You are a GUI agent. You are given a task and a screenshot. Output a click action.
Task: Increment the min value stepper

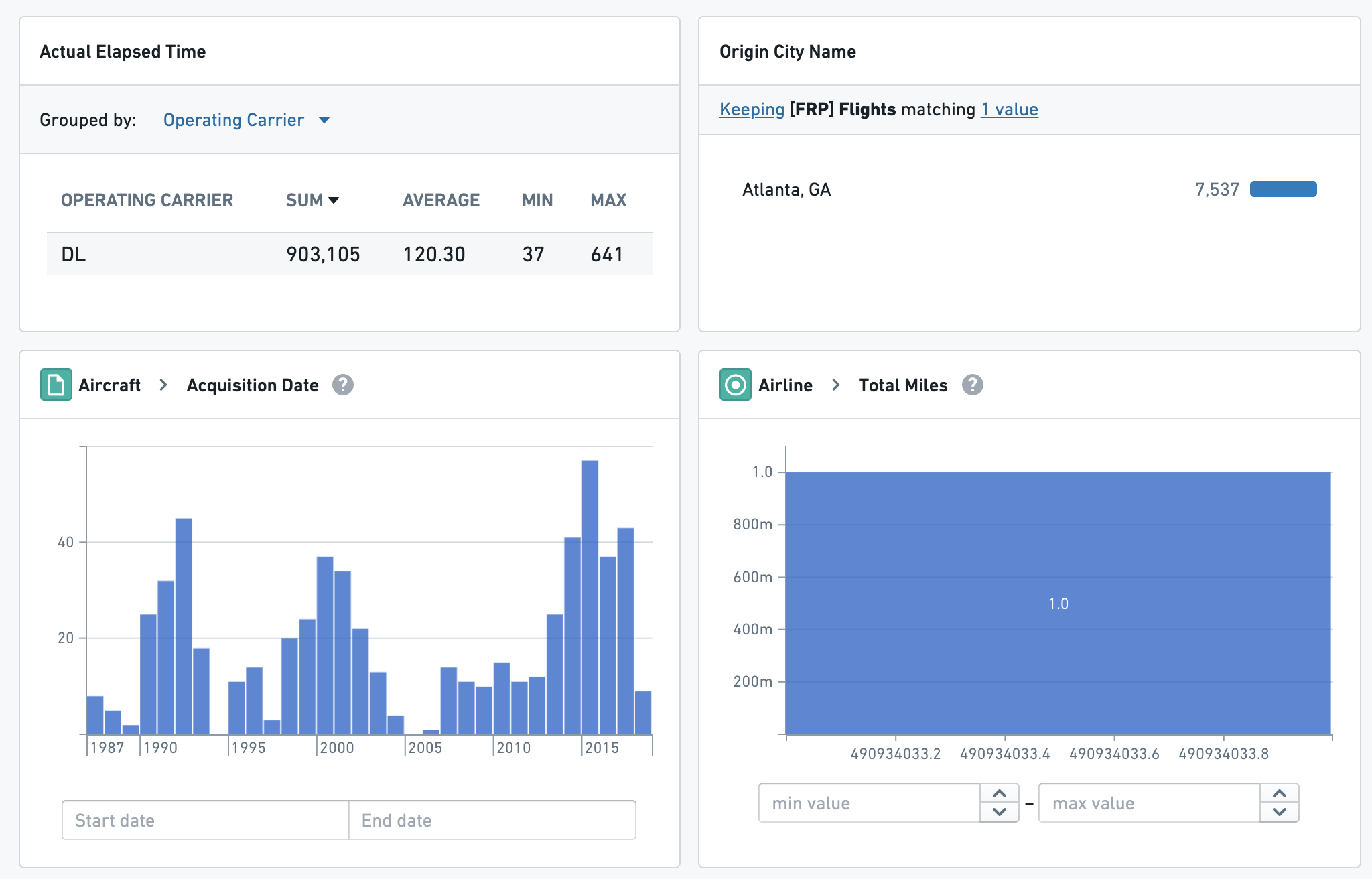click(1000, 793)
